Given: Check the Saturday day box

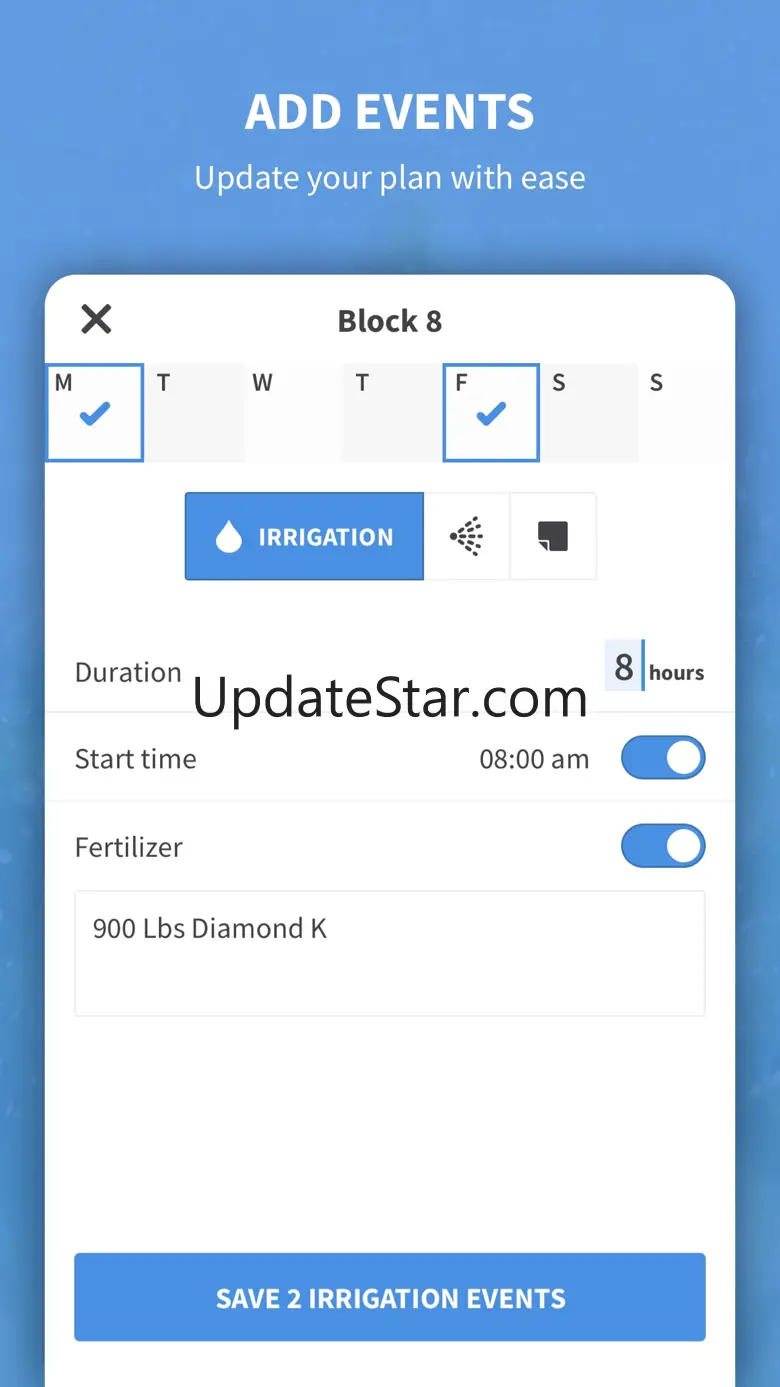Looking at the screenshot, I should click(590, 412).
